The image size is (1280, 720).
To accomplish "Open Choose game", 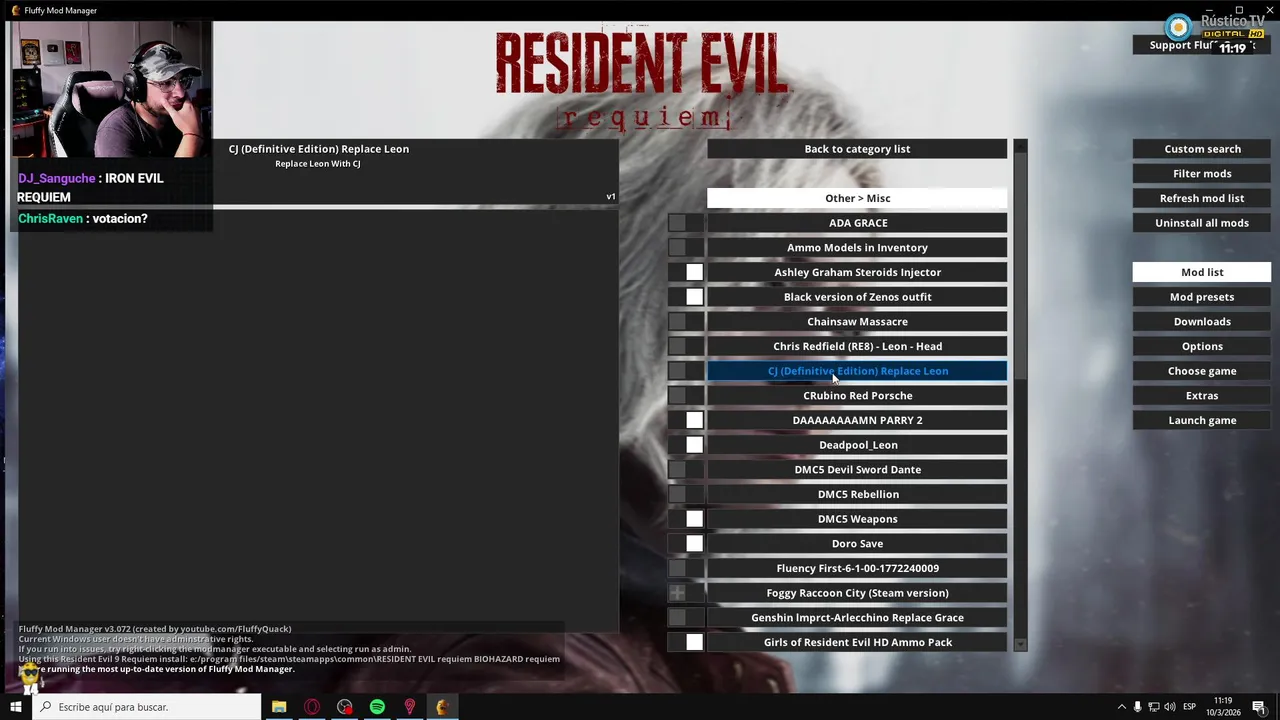I will 1202,371.
